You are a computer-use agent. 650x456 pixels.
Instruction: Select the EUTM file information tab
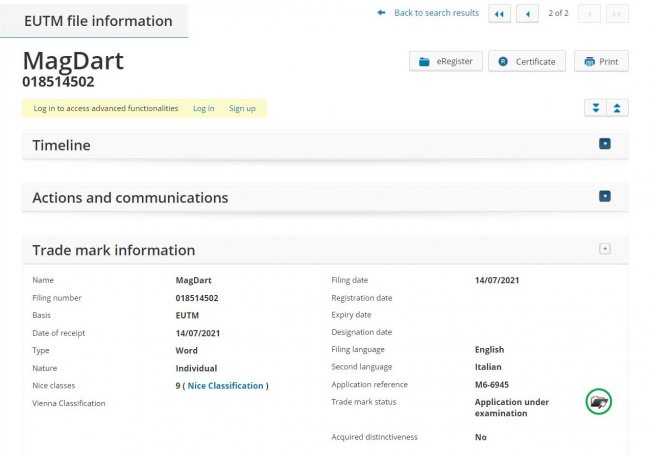97,21
